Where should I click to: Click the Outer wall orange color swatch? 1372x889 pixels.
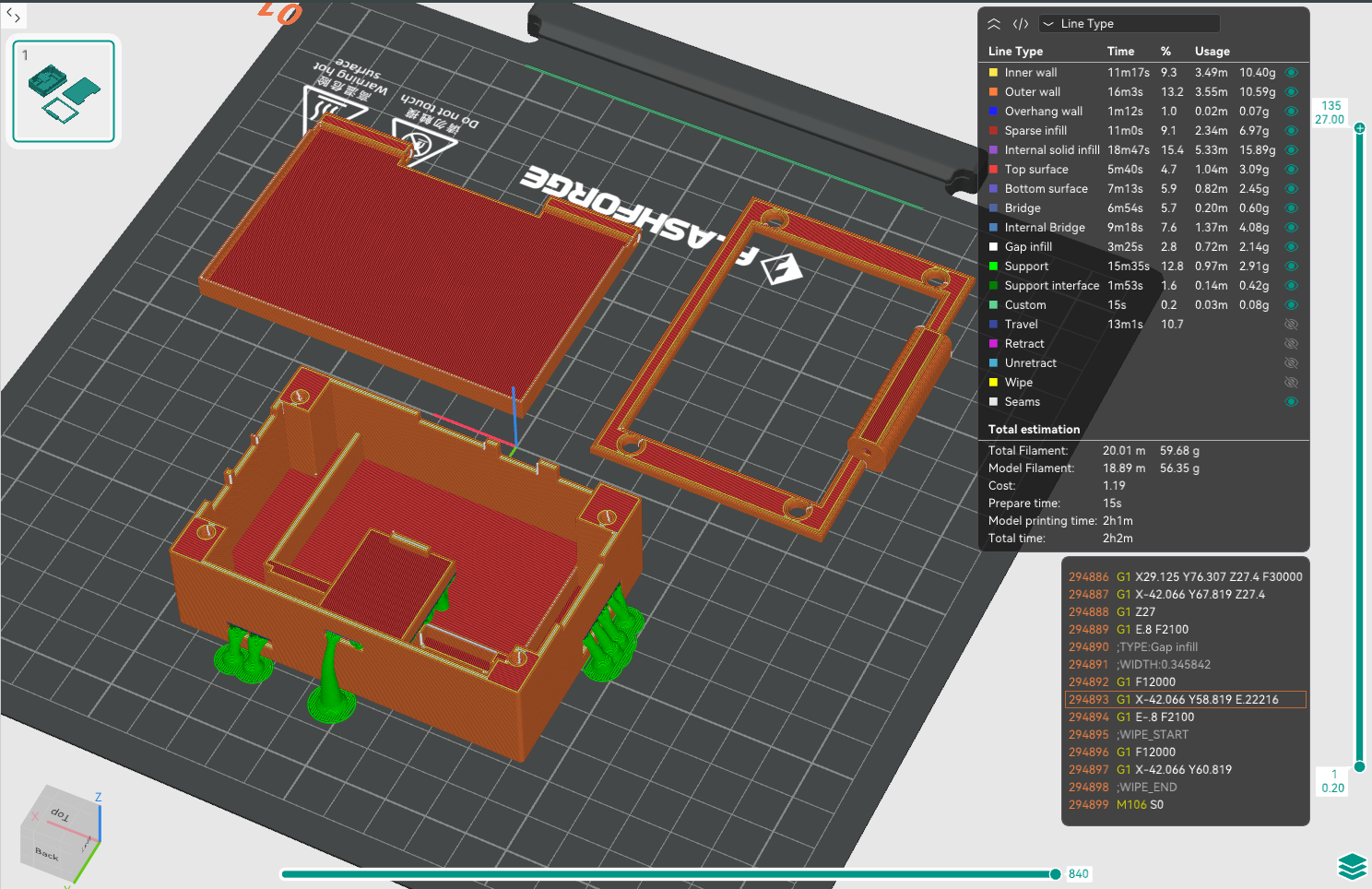(994, 92)
